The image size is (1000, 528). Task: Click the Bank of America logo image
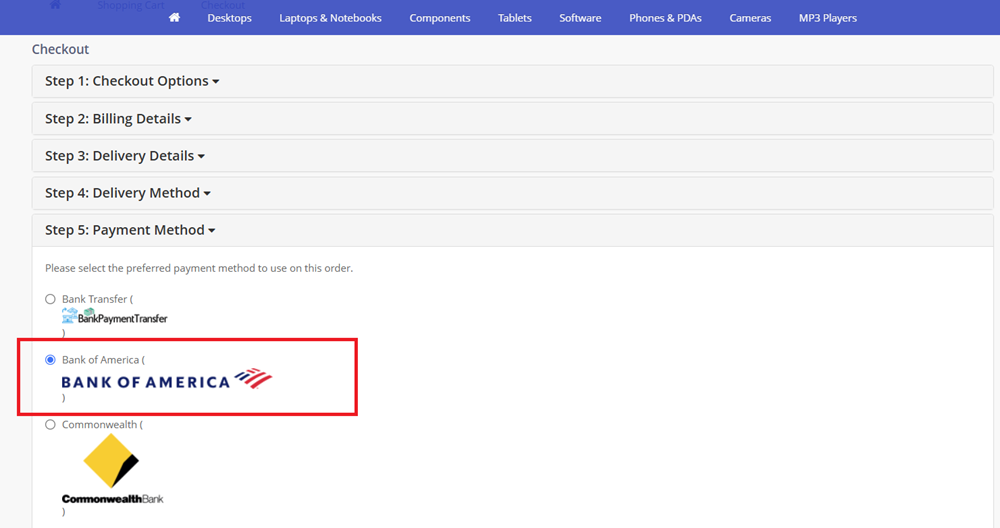pos(166,379)
